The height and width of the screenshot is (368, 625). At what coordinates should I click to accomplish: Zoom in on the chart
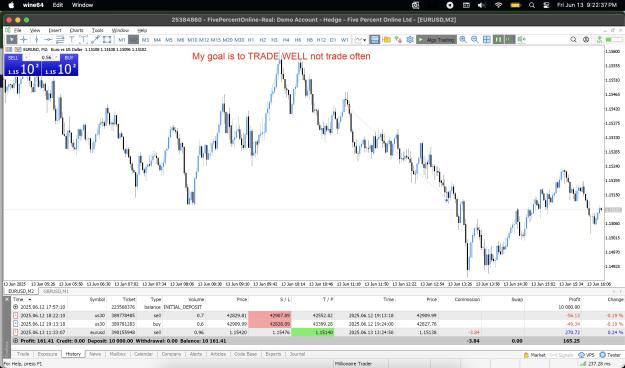(463, 39)
